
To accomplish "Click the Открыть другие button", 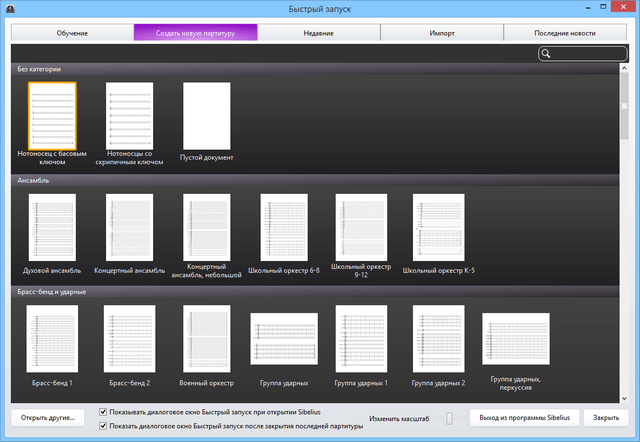I will tap(49, 417).
